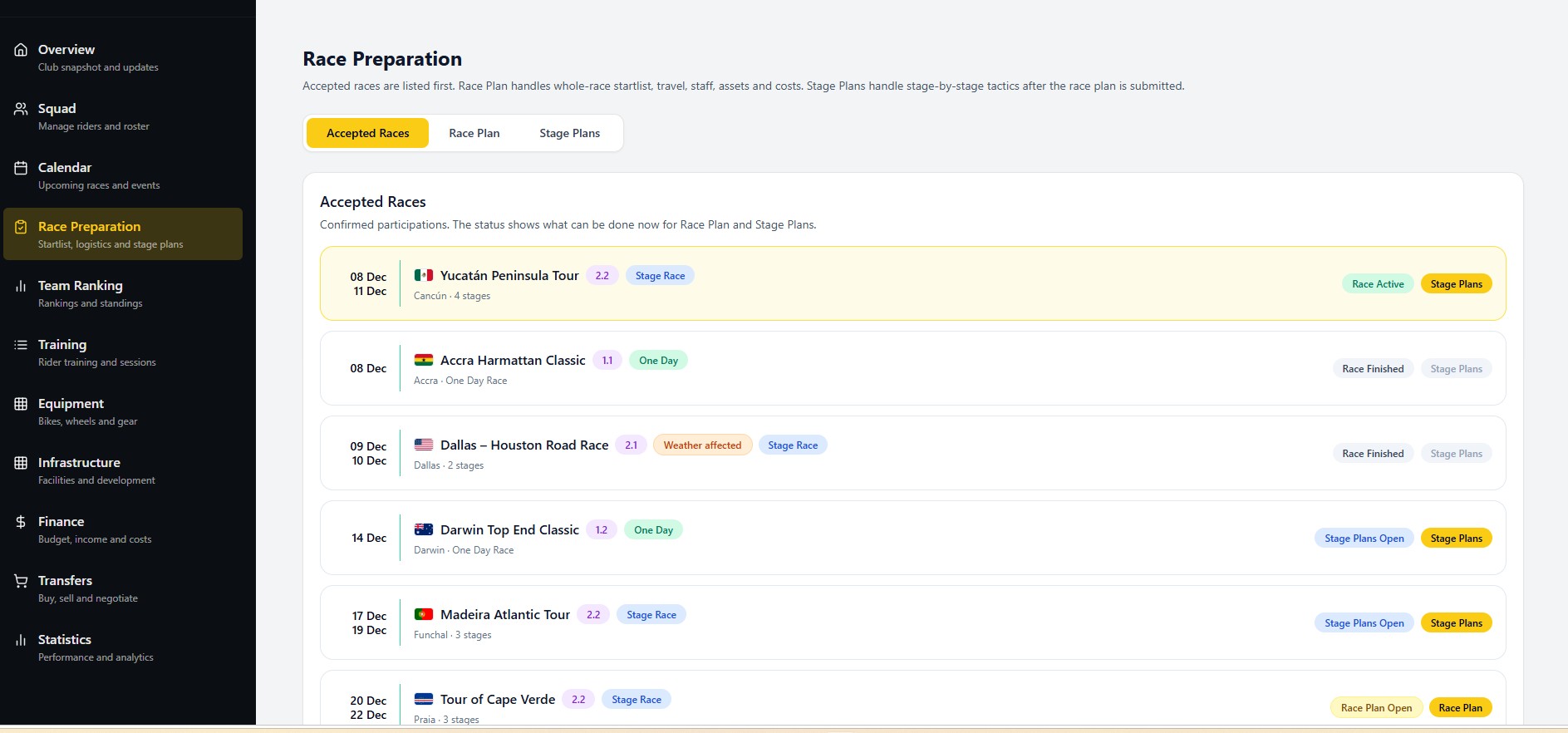Image resolution: width=1568 pixels, height=733 pixels.
Task: Click the Weather affected tag
Action: click(702, 445)
